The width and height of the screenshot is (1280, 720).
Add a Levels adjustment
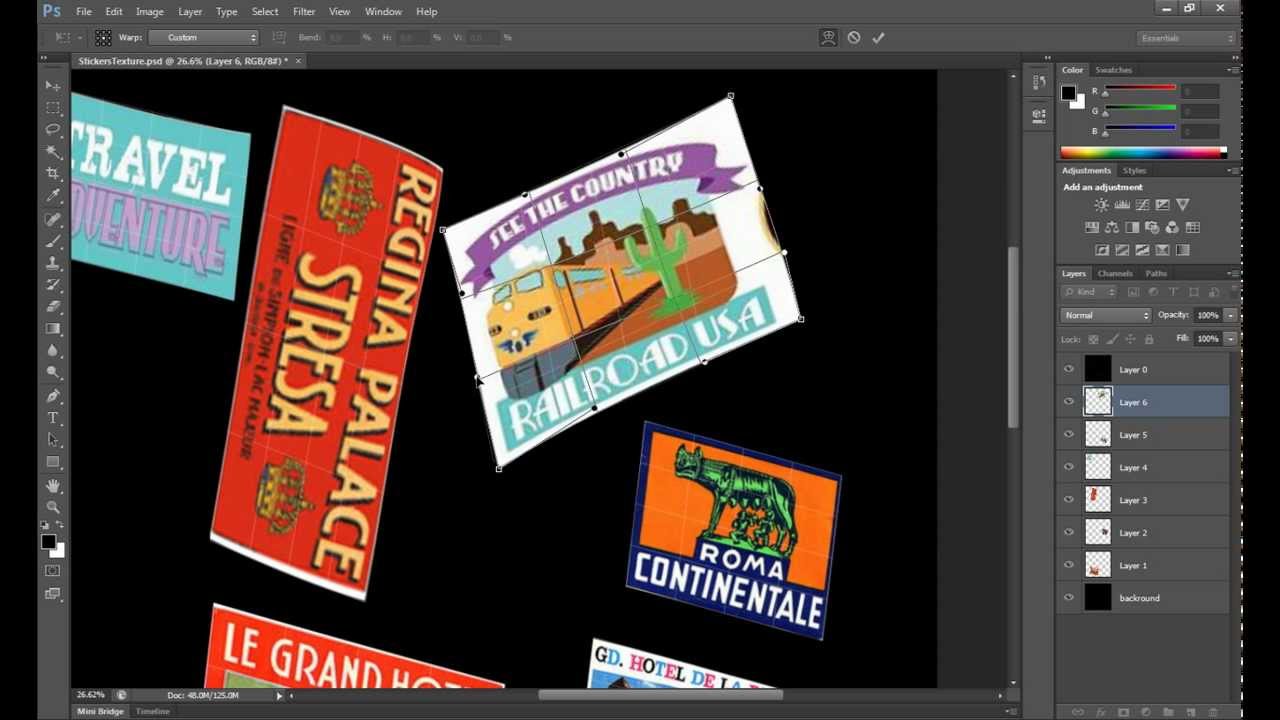click(x=1122, y=205)
